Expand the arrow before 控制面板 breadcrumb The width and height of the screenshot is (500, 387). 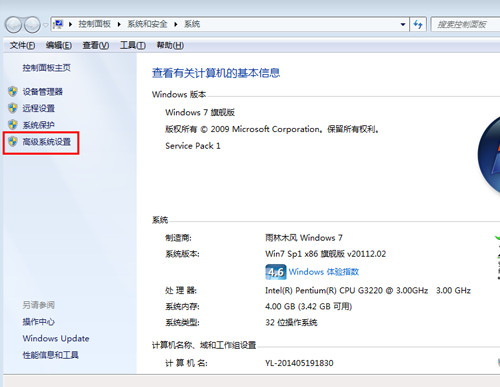(70, 24)
